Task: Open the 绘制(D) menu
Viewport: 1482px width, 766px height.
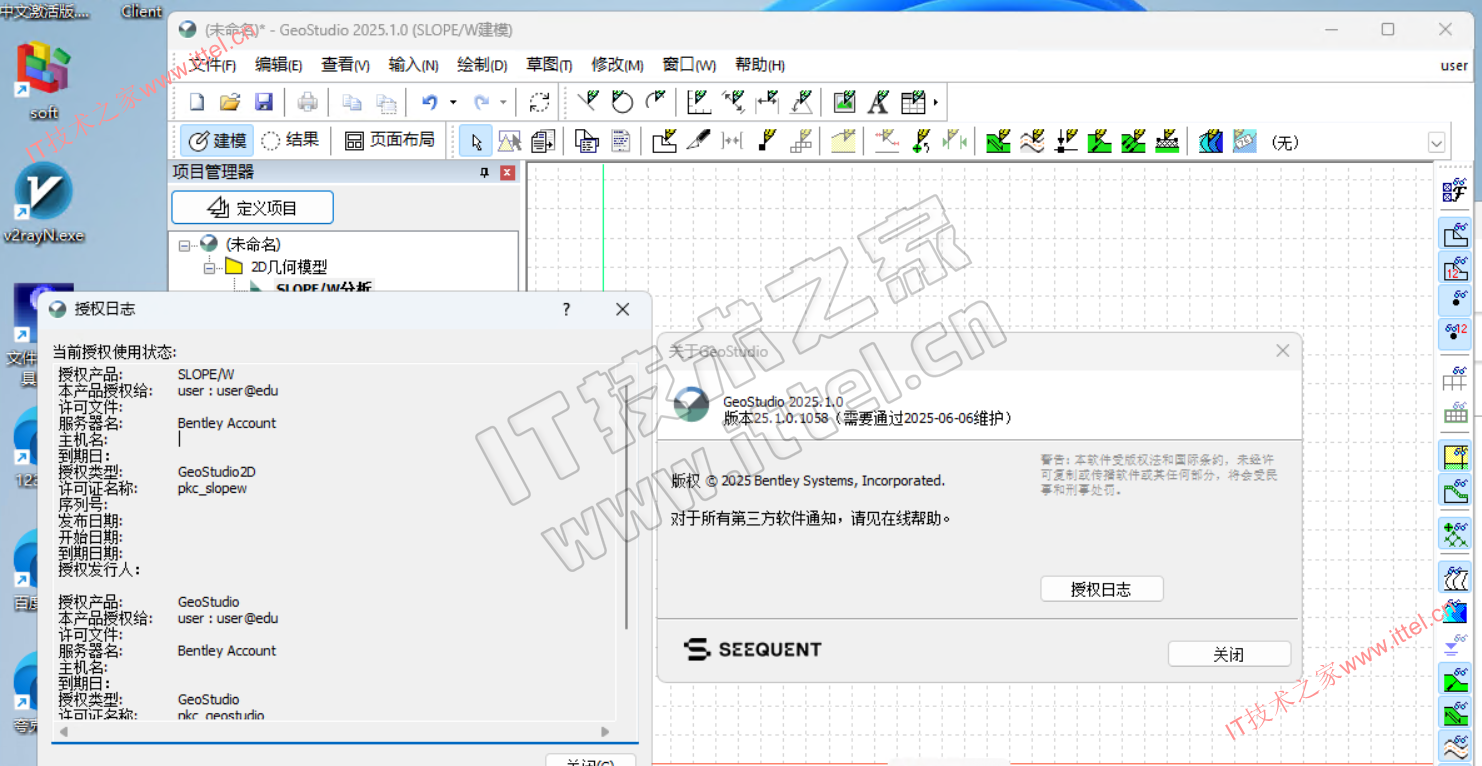Action: pyautogui.click(x=482, y=65)
